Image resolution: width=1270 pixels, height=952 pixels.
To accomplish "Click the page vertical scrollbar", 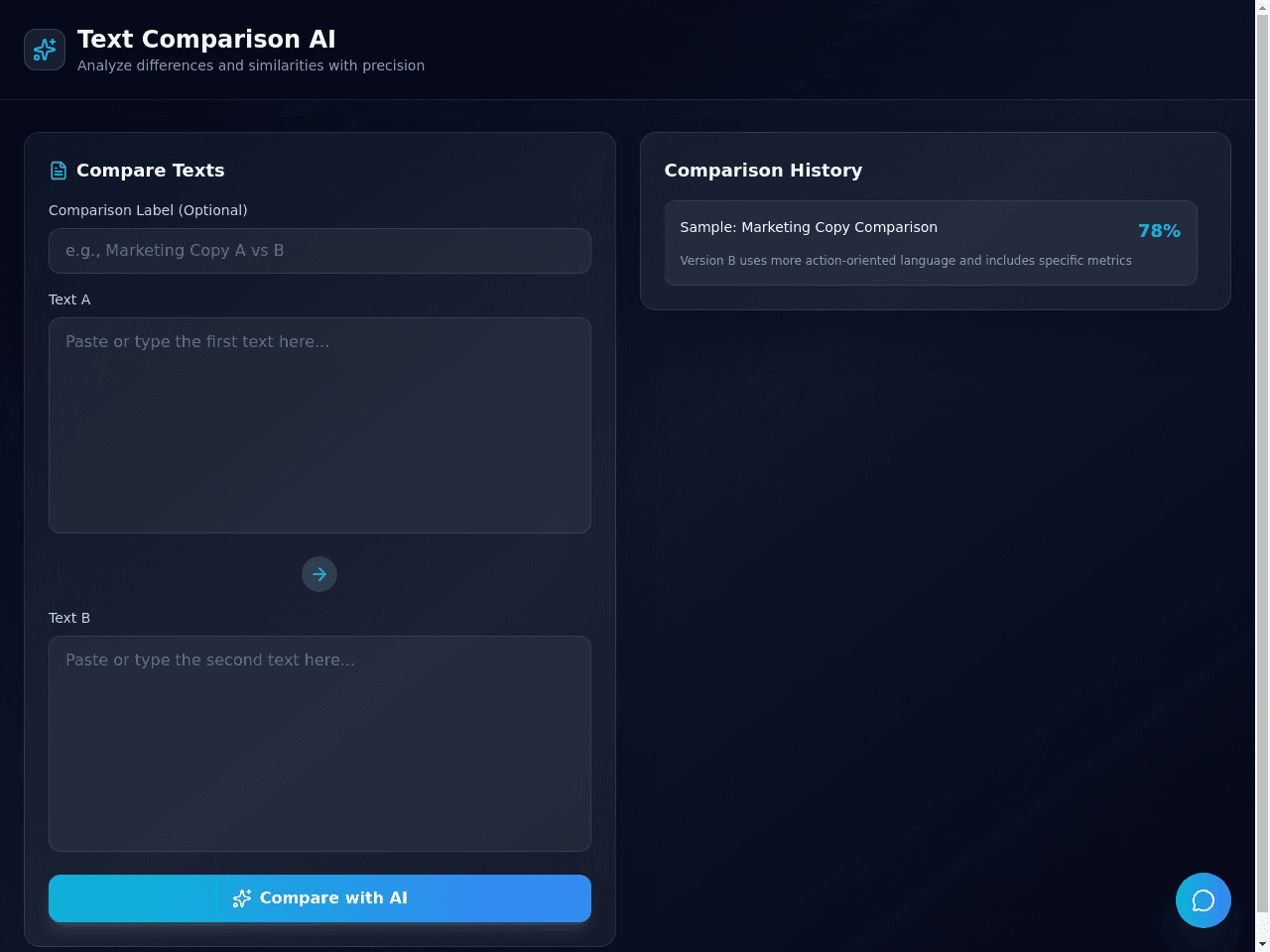I will (1262, 463).
